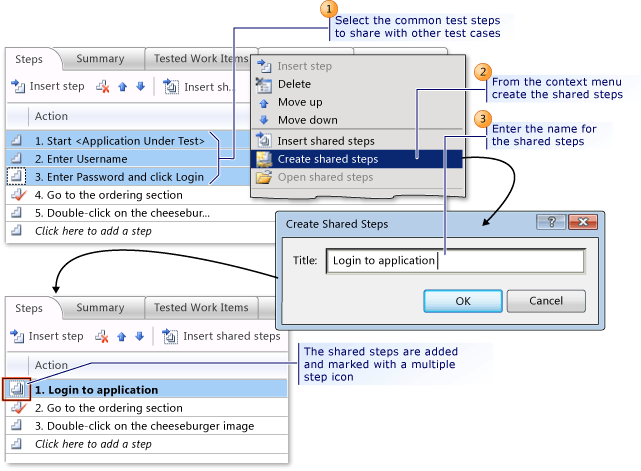The width and height of the screenshot is (641, 471).
Task: Select Delete in the context menu
Action: point(294,85)
